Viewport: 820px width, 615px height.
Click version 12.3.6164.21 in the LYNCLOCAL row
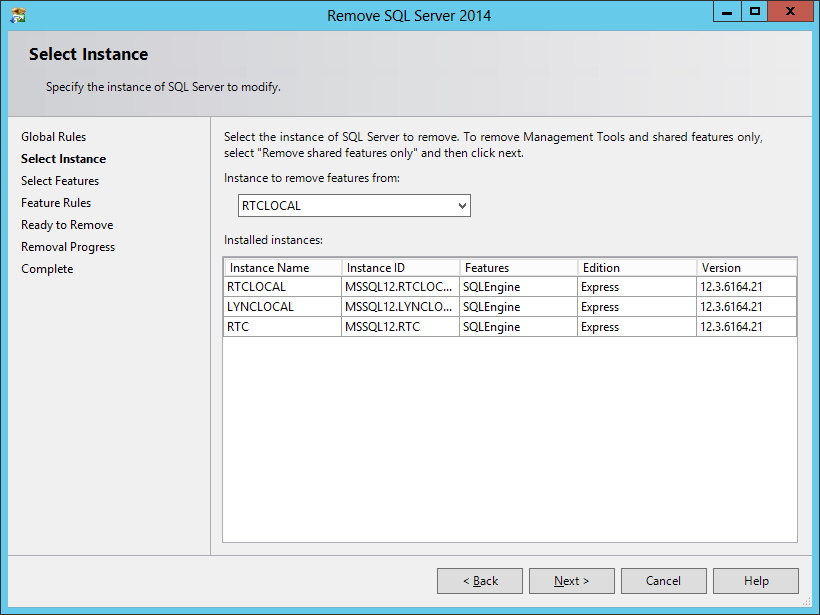747,306
